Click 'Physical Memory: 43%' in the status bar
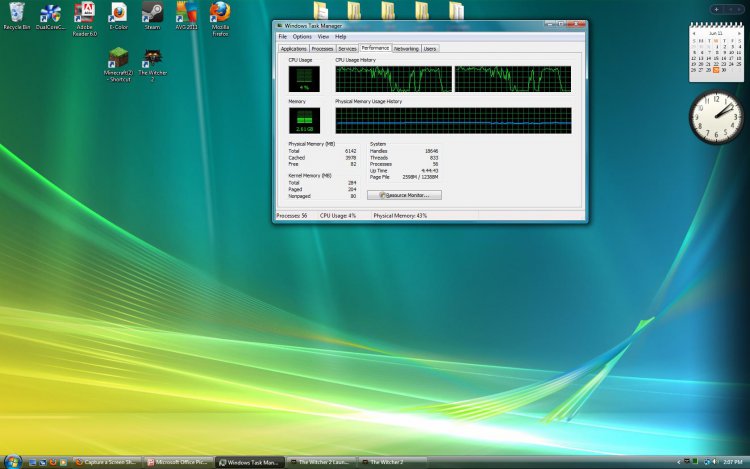 tap(400, 216)
